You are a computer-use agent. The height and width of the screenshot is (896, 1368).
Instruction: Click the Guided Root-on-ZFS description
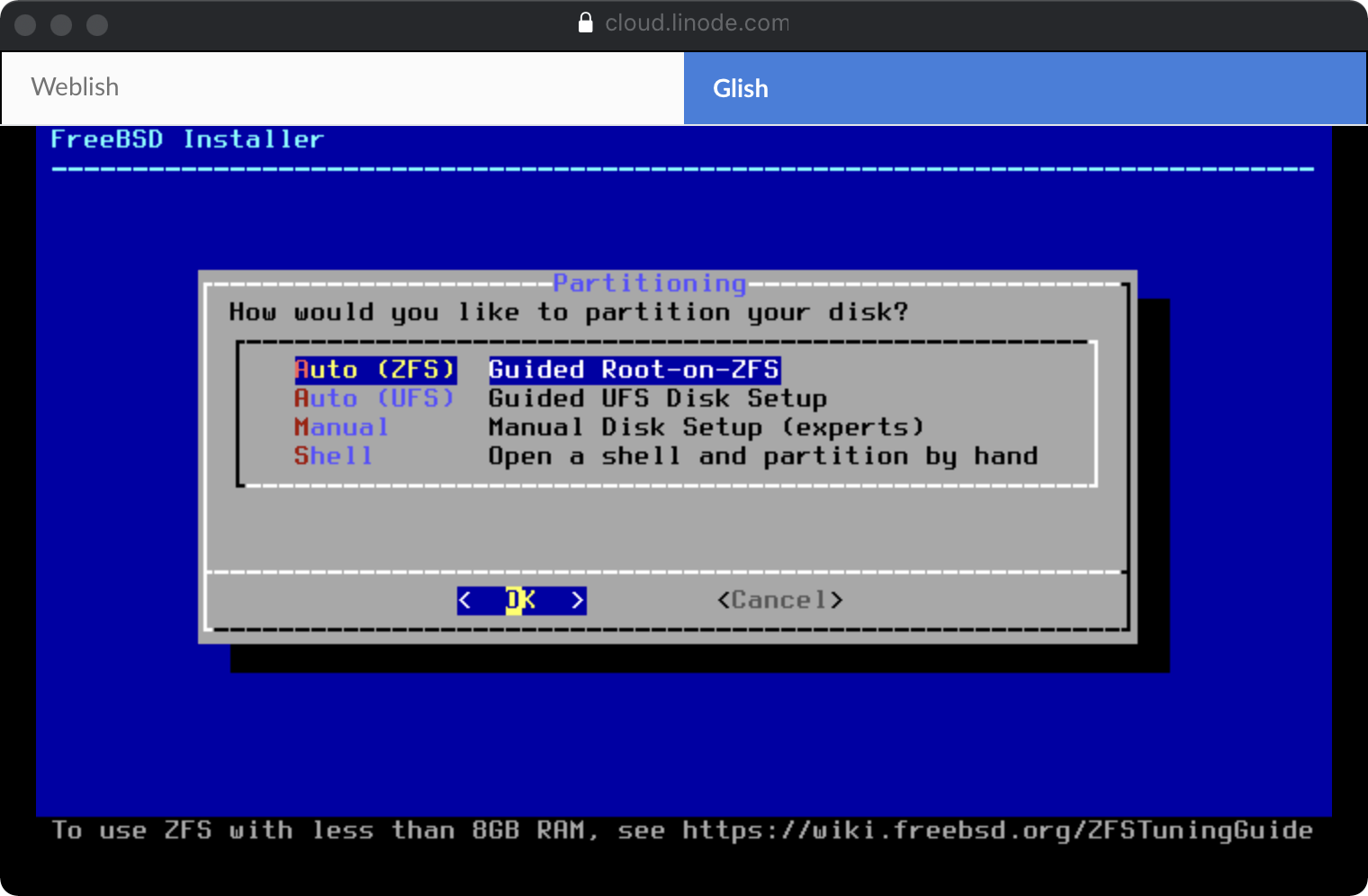(634, 370)
